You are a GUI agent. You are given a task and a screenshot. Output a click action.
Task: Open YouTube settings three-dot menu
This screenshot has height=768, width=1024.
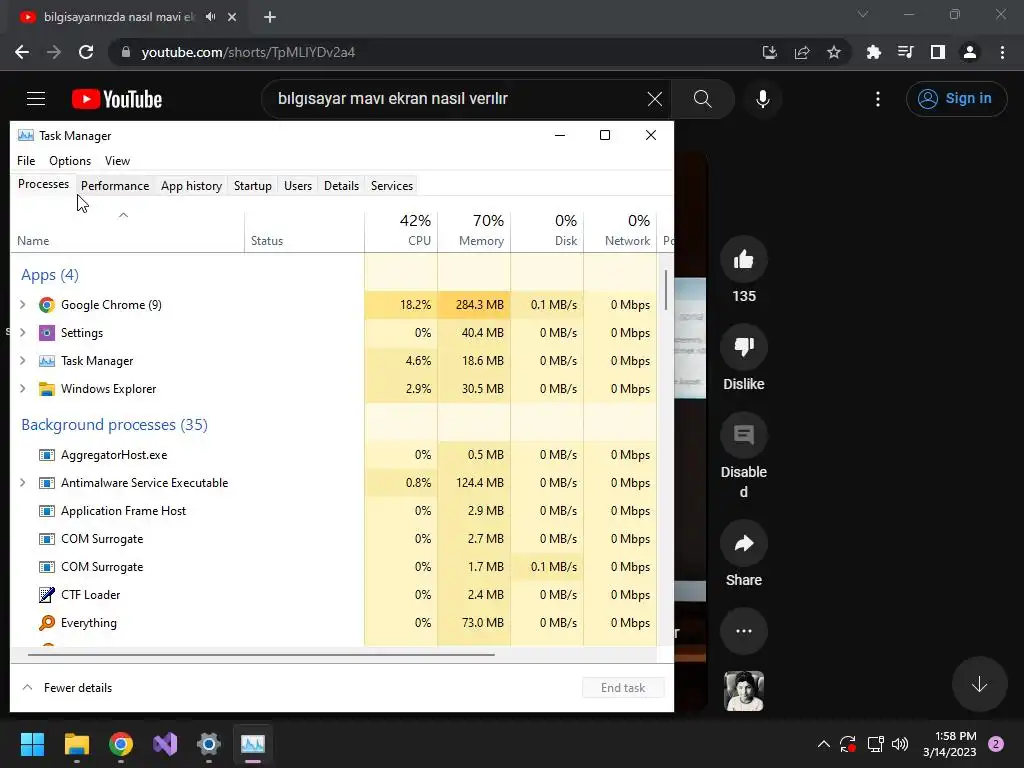(x=878, y=99)
